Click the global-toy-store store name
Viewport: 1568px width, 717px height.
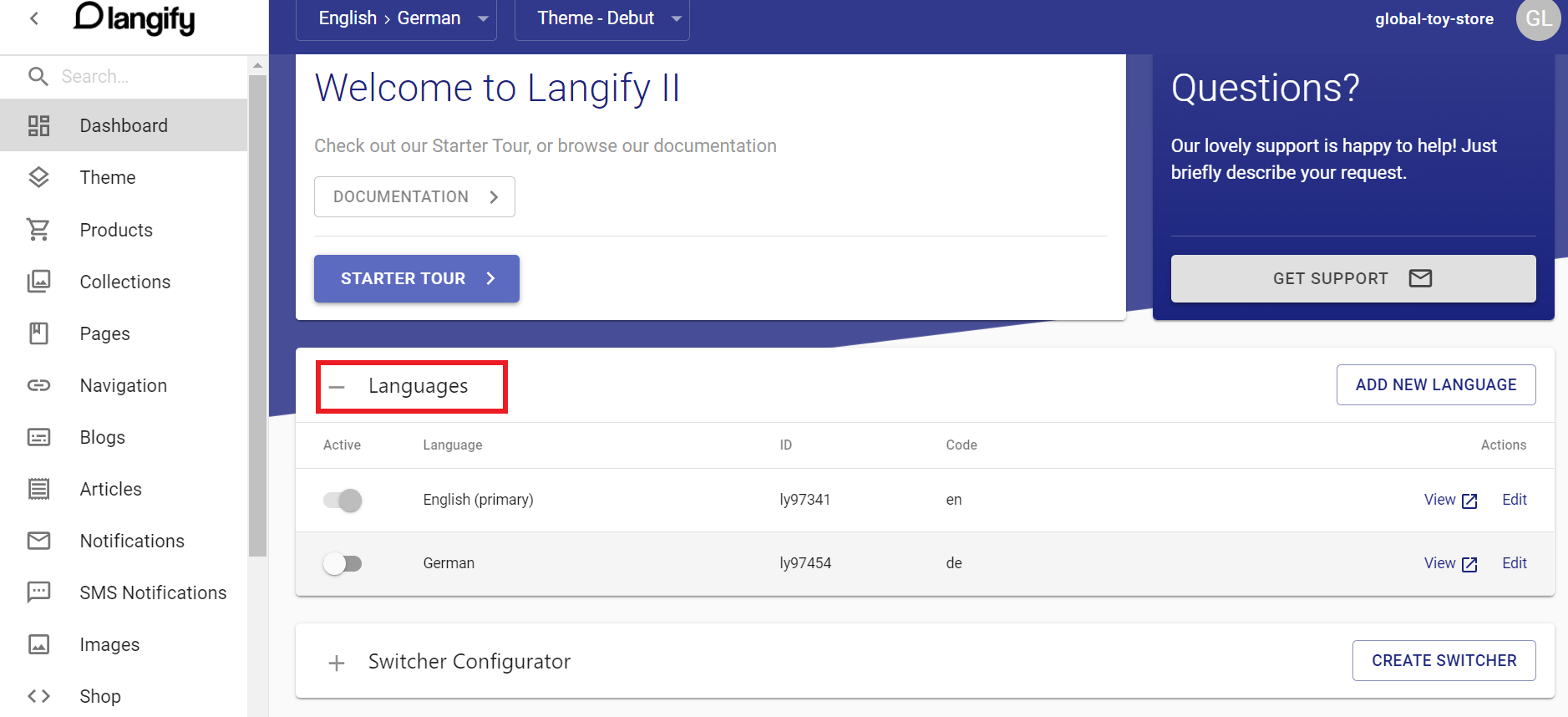1434,18
